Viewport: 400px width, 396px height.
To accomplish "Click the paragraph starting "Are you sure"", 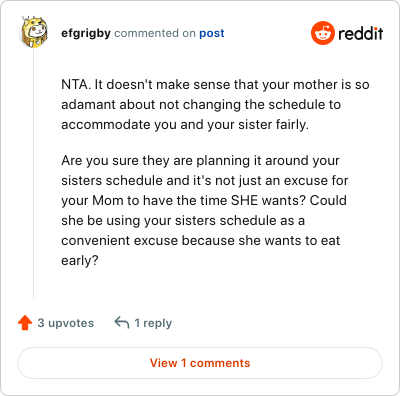I will [x=205, y=210].
